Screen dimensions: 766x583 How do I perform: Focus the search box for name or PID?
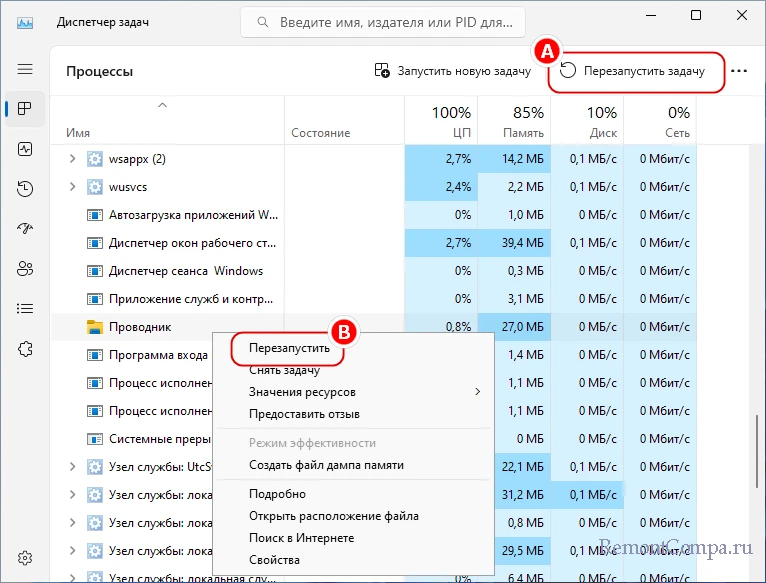[383, 22]
